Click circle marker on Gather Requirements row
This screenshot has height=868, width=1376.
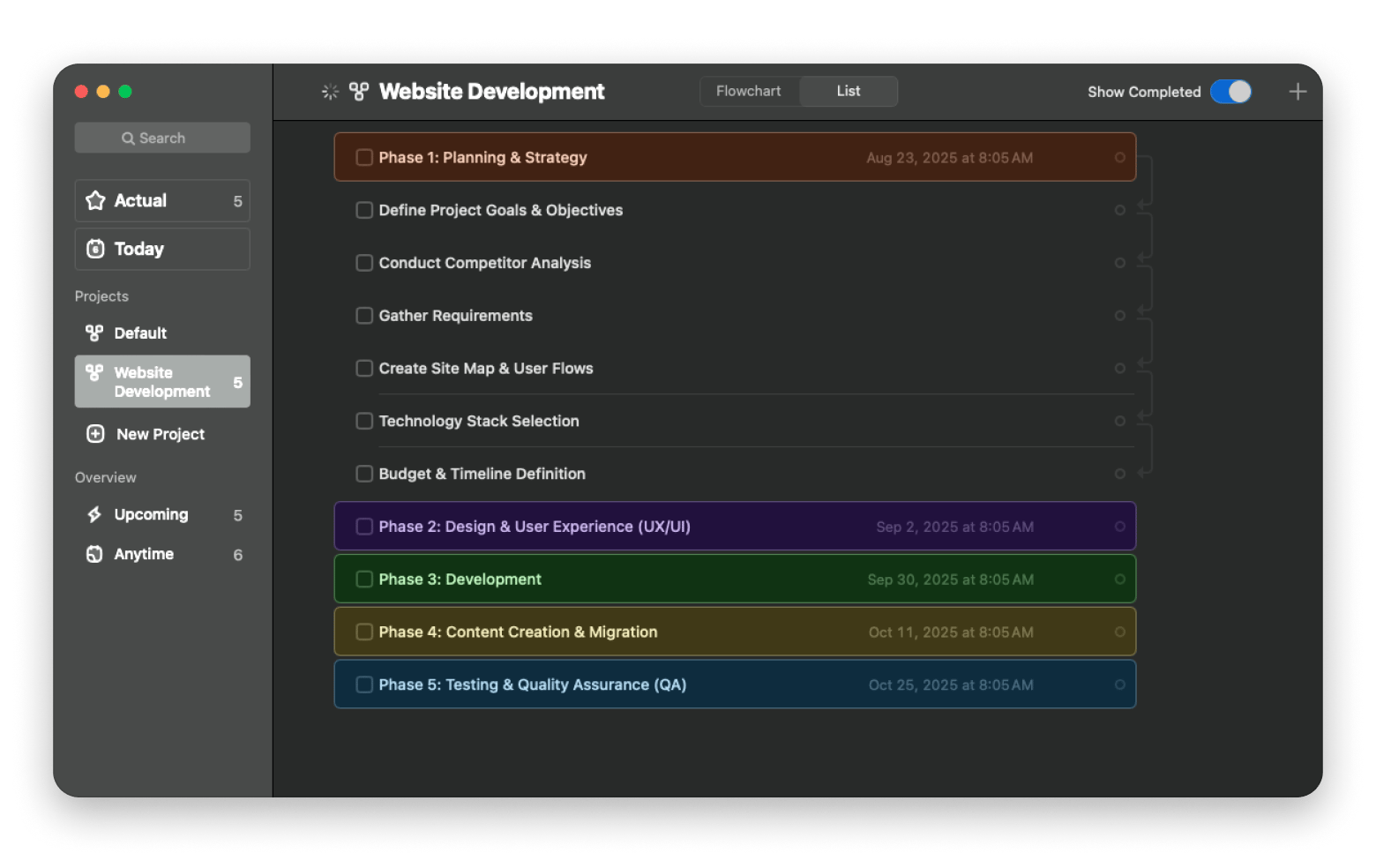[x=1120, y=316]
